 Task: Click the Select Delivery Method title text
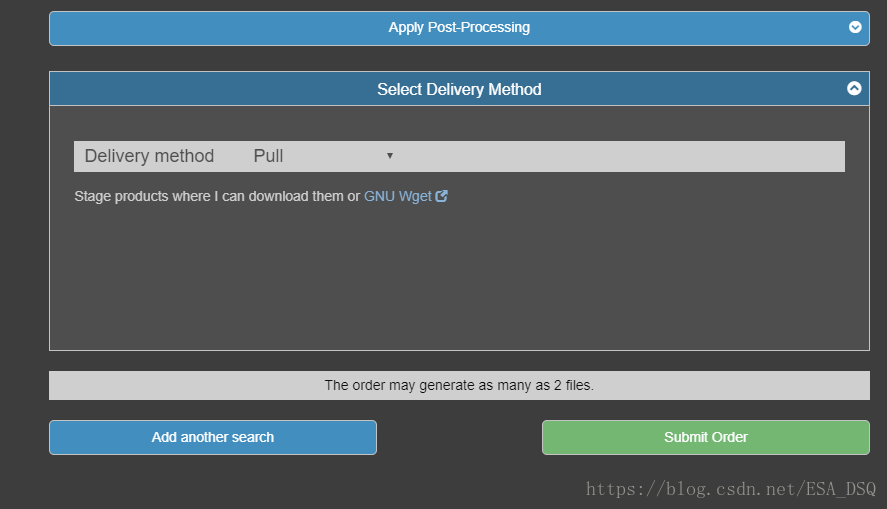pos(459,89)
